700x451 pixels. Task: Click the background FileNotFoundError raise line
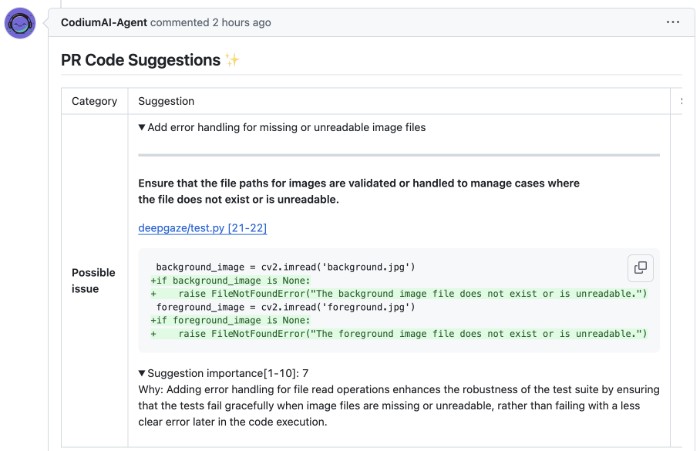pyautogui.click(x=399, y=294)
